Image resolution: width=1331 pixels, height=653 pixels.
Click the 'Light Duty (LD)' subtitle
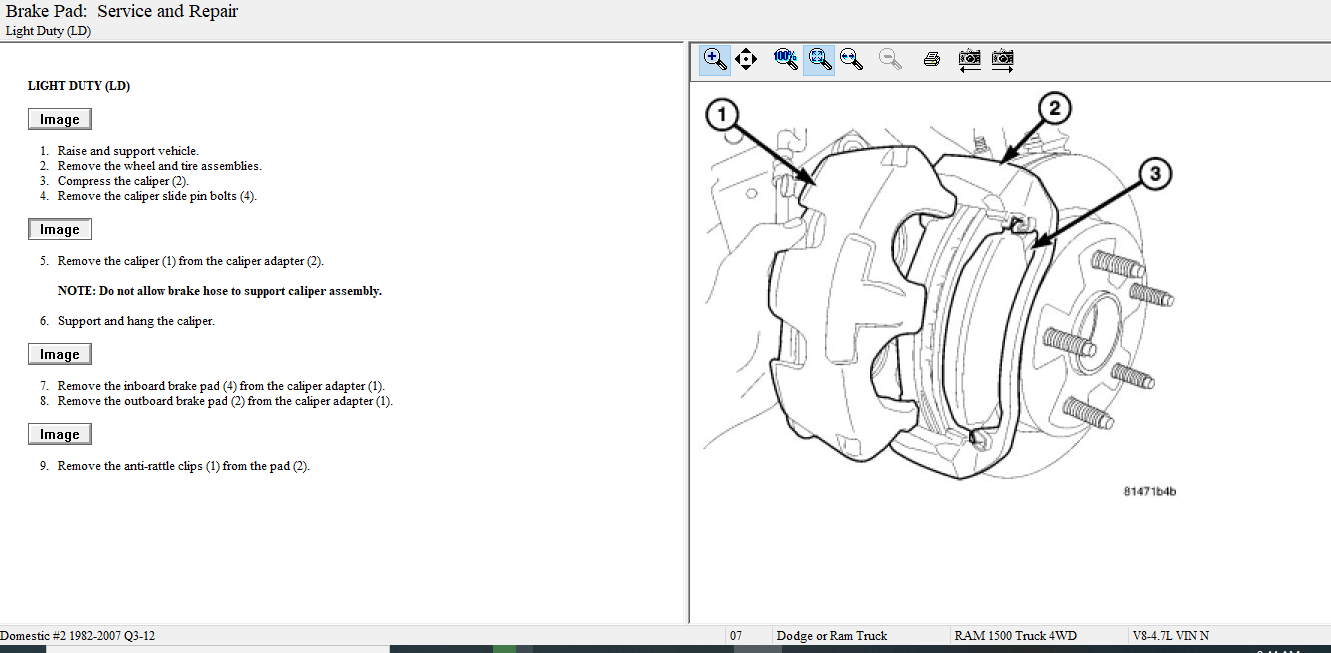[49, 31]
